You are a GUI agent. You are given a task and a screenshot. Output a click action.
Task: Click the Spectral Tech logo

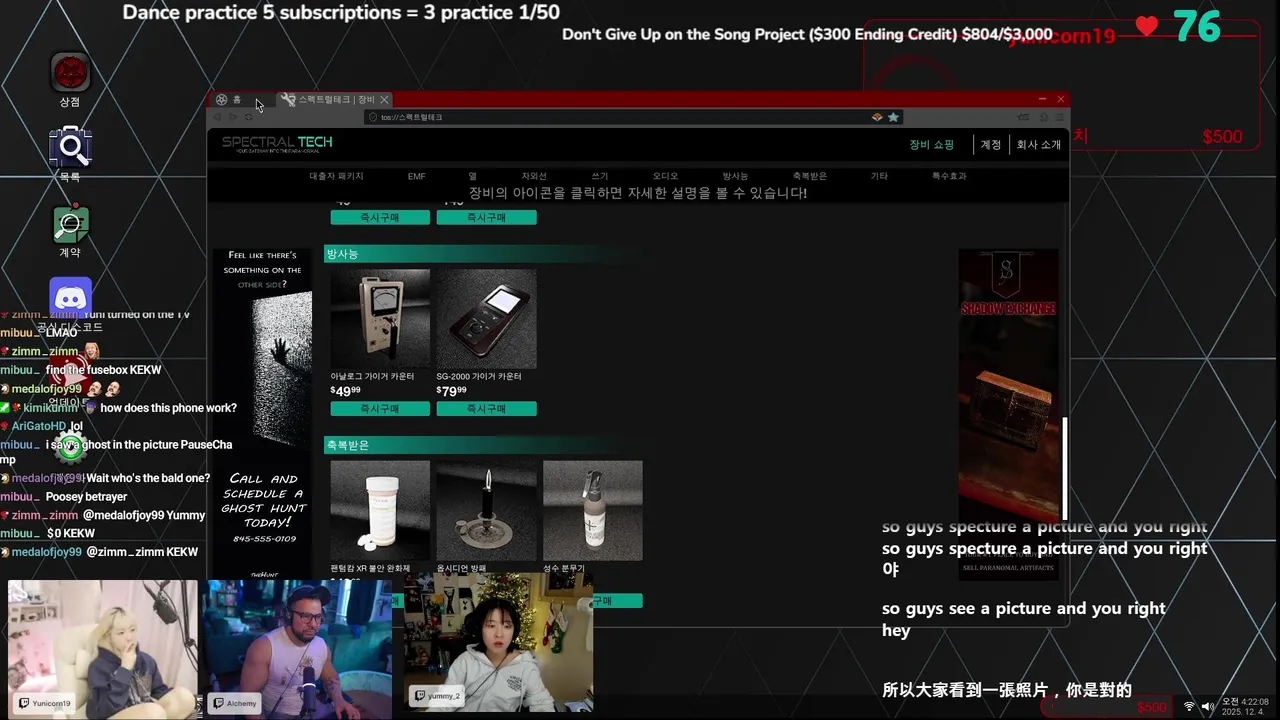(x=277, y=144)
